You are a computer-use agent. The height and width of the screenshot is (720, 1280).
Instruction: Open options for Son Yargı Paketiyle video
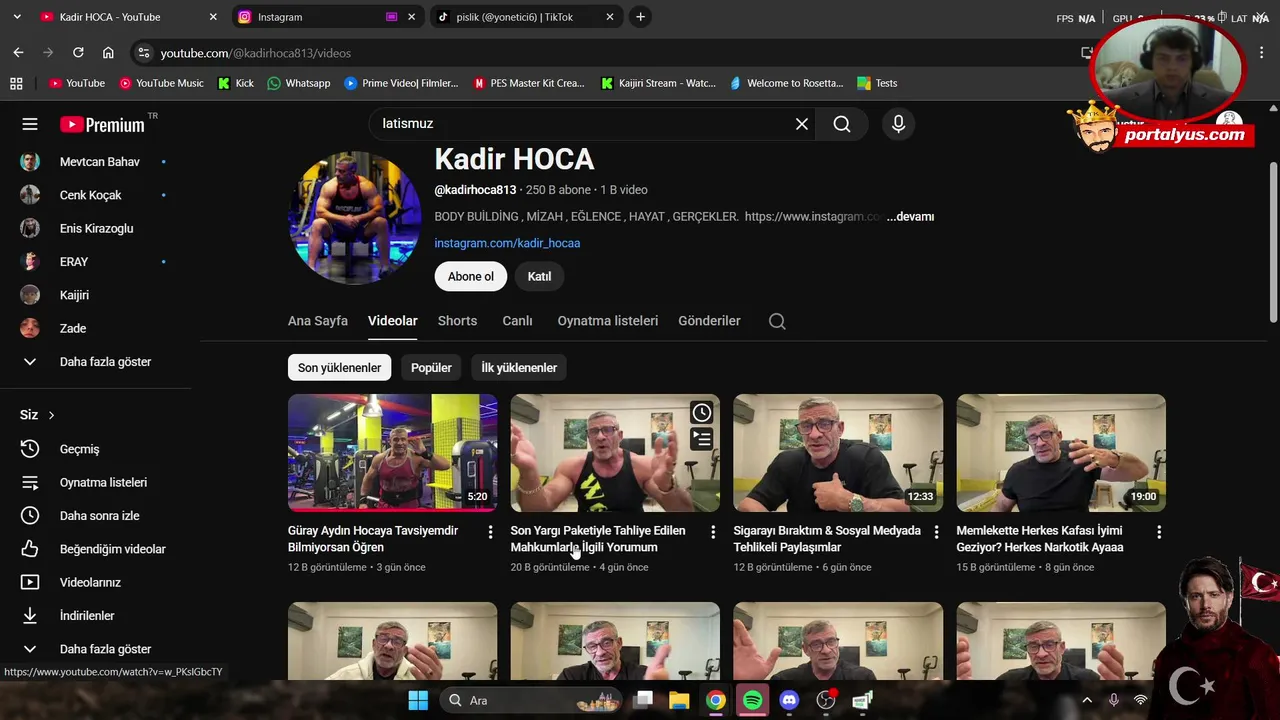pos(713,532)
